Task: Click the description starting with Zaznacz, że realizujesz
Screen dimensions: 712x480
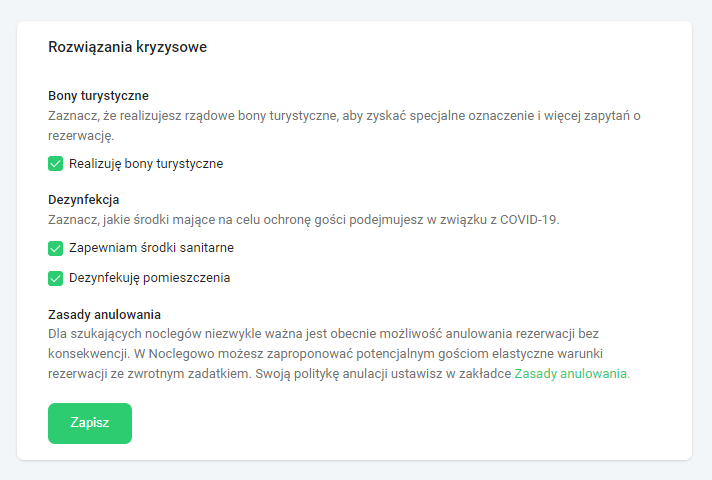Action: click(344, 126)
